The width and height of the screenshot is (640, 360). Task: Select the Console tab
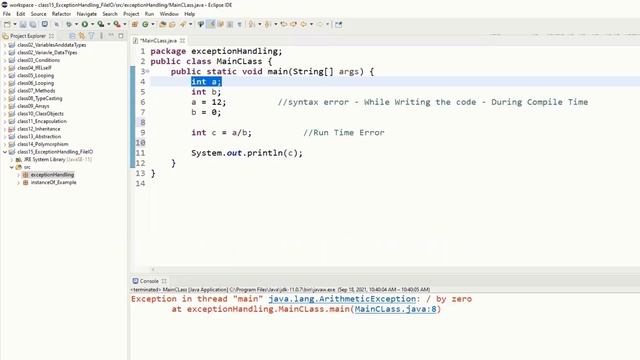pos(149,281)
